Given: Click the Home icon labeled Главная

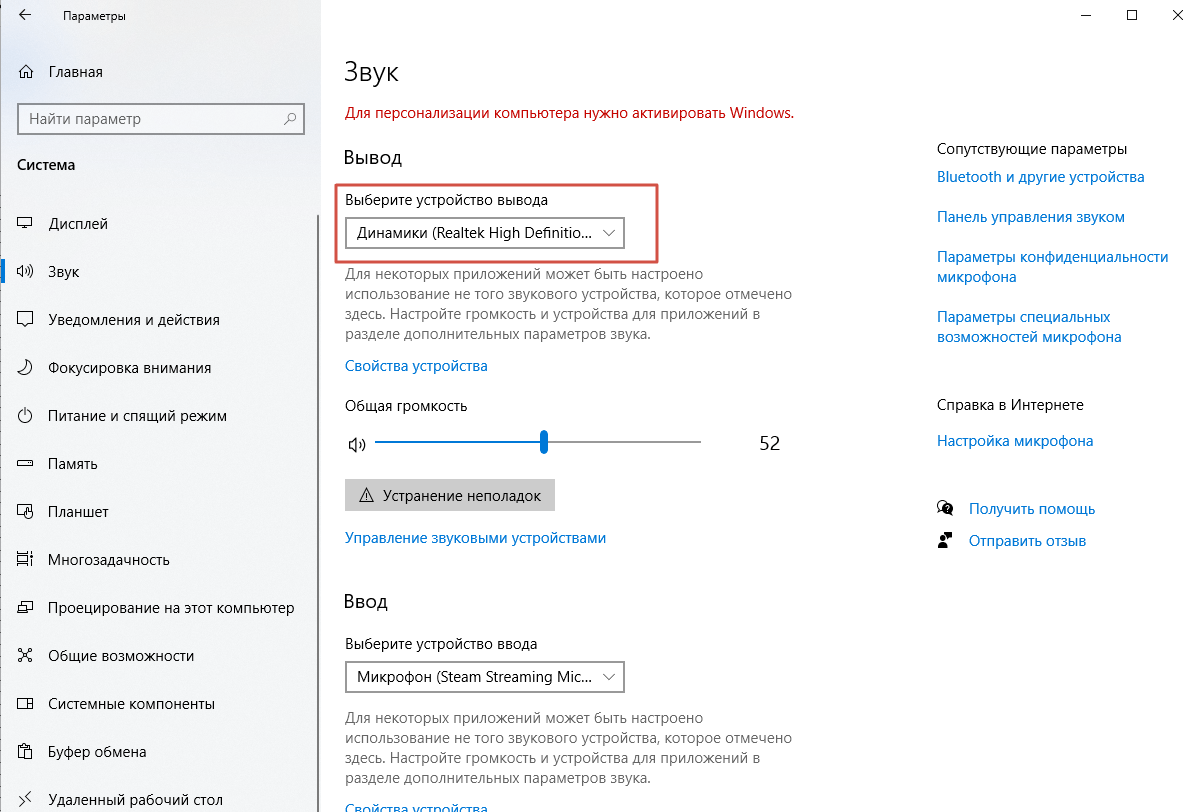Looking at the screenshot, I should pos(27,73).
